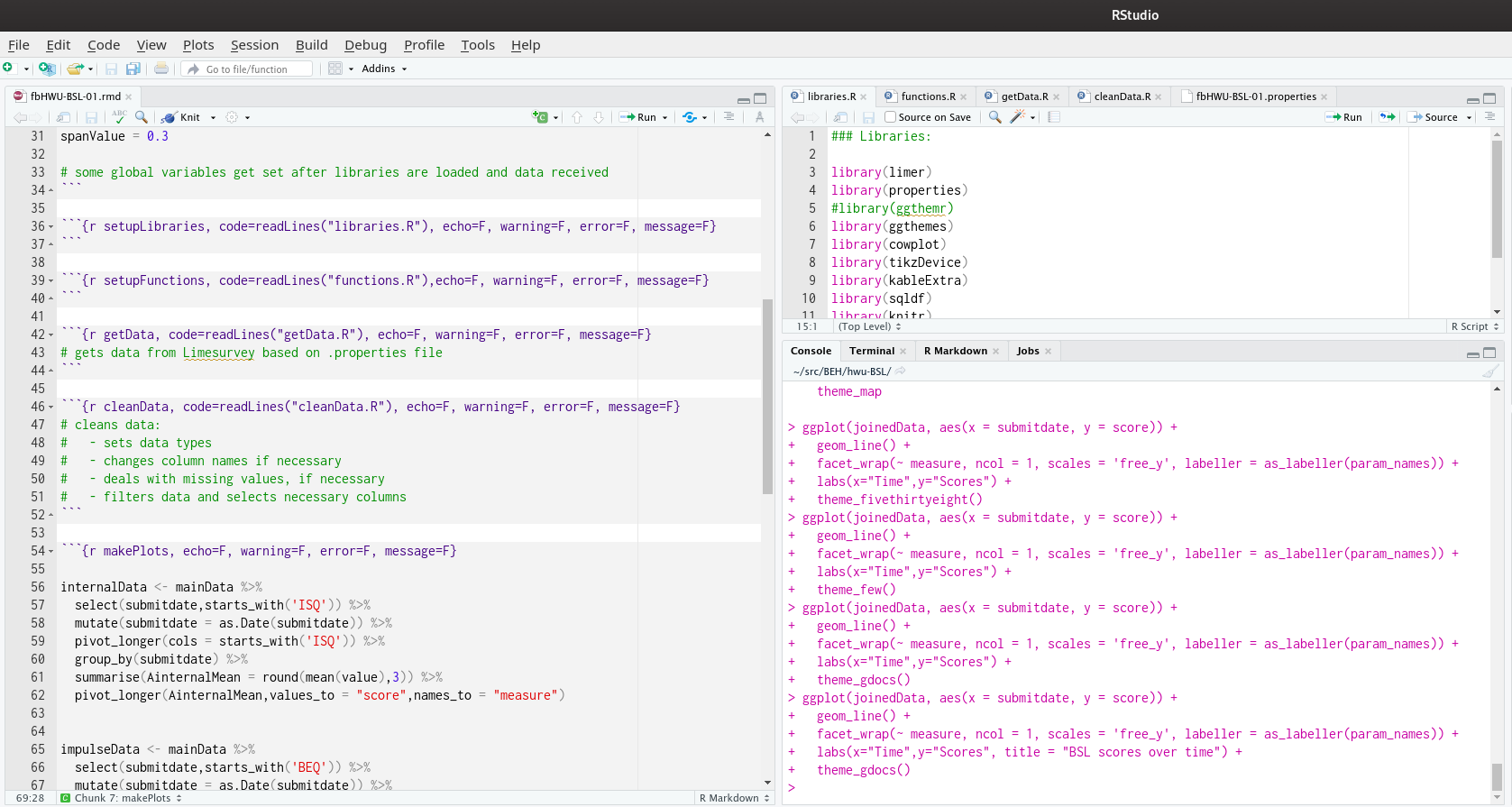Create a new project with the R project icon
This screenshot has height=807, width=1512.
(47, 69)
